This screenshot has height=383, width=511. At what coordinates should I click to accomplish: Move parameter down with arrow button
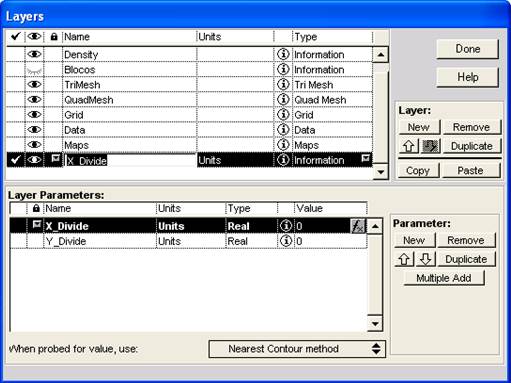[x=425, y=259]
